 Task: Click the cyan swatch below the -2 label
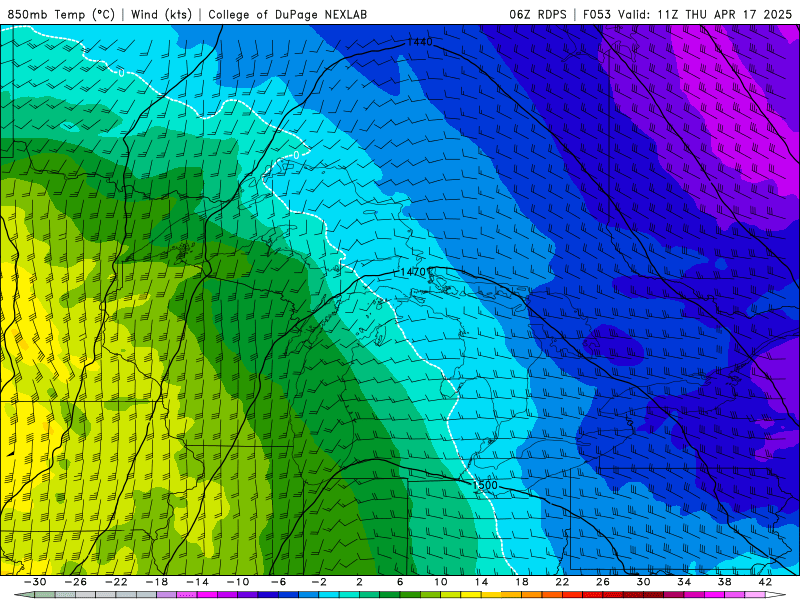(329, 595)
